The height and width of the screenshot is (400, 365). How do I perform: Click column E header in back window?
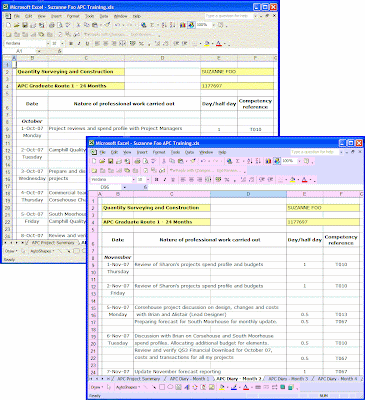pos(219,58)
